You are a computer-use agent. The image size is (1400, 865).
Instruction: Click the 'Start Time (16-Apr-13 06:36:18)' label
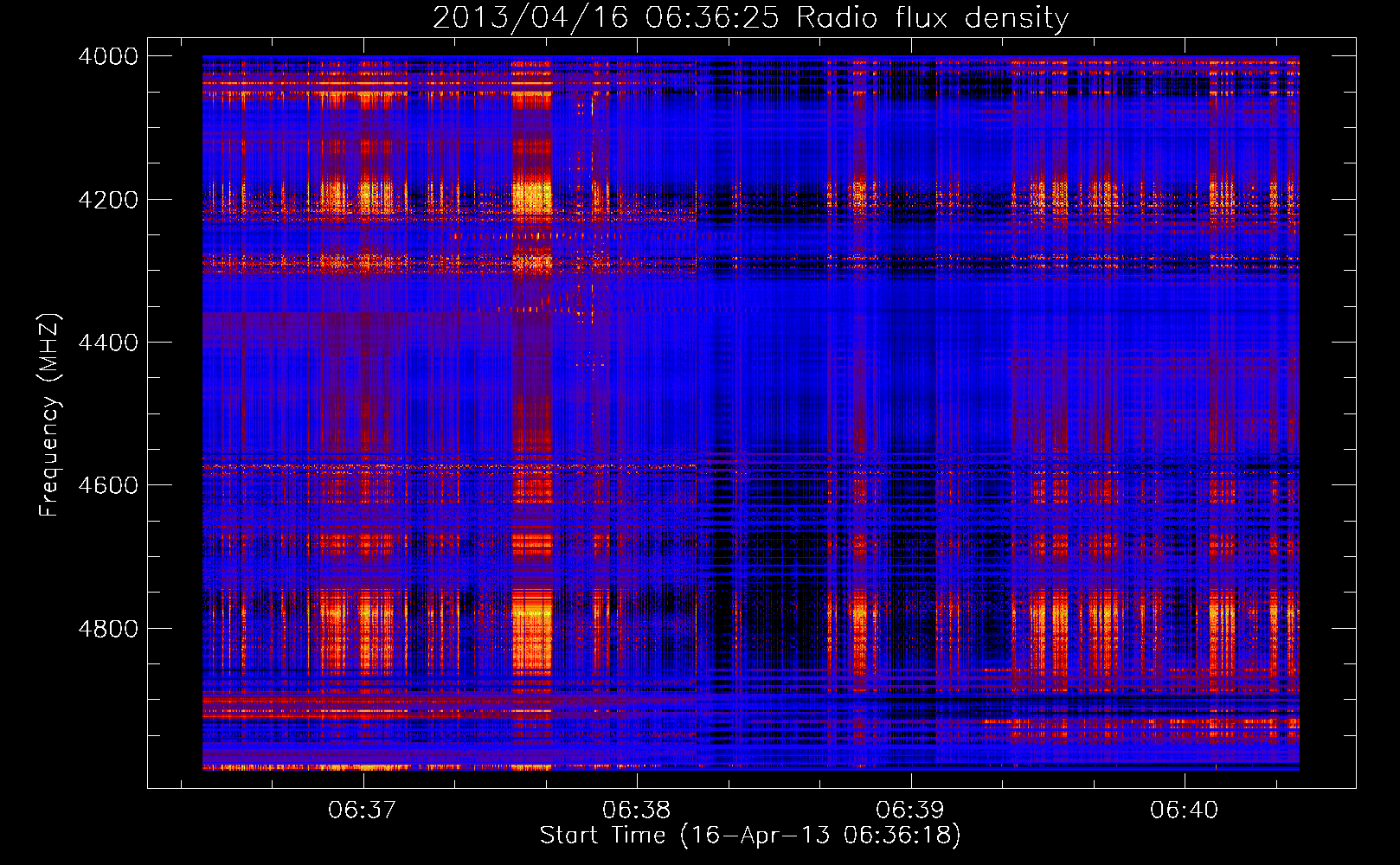[x=750, y=836]
